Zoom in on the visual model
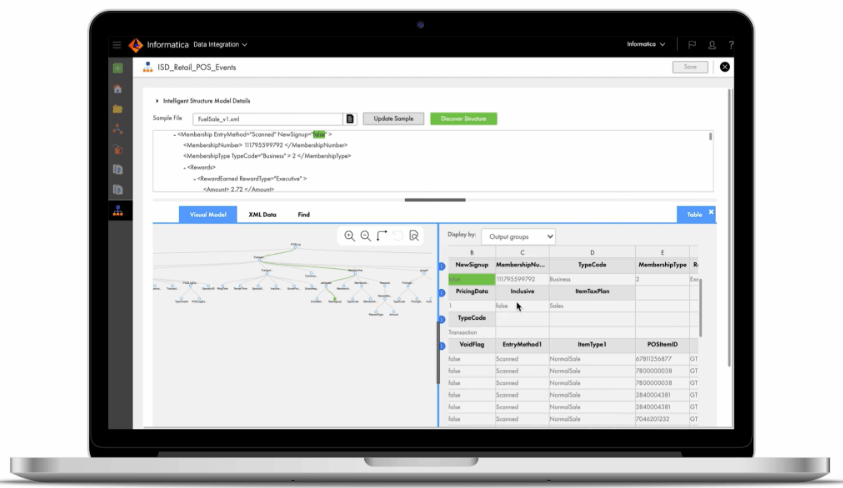843x488 pixels. point(349,236)
